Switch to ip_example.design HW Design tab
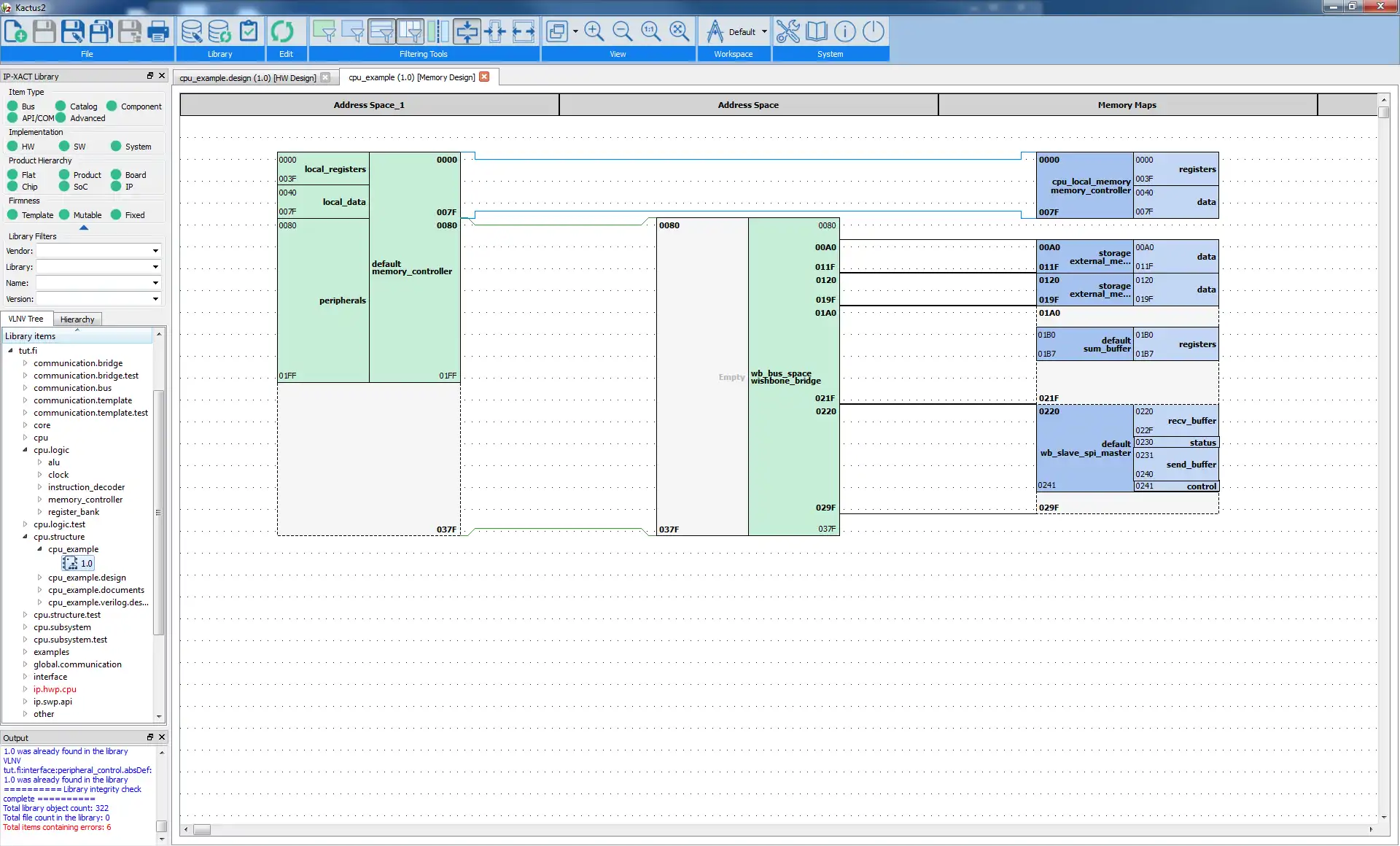The width and height of the screenshot is (1400, 846). 248,77
